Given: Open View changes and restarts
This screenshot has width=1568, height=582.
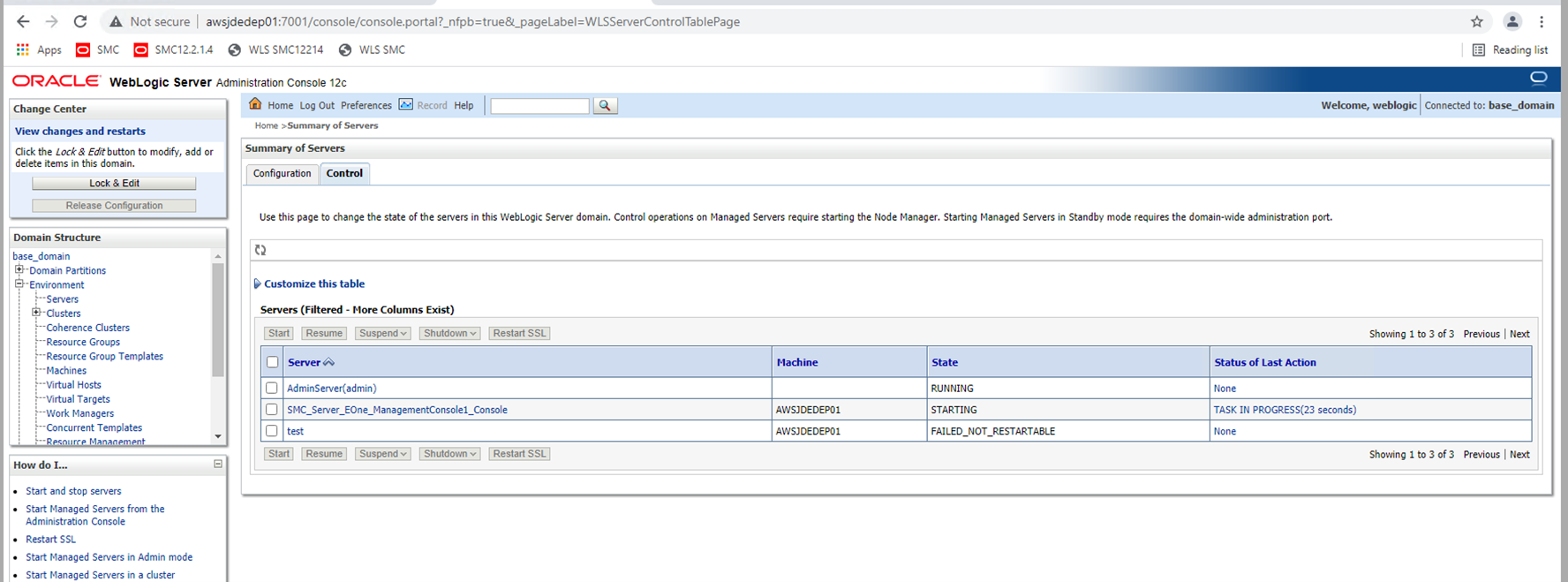Looking at the screenshot, I should [x=80, y=131].
